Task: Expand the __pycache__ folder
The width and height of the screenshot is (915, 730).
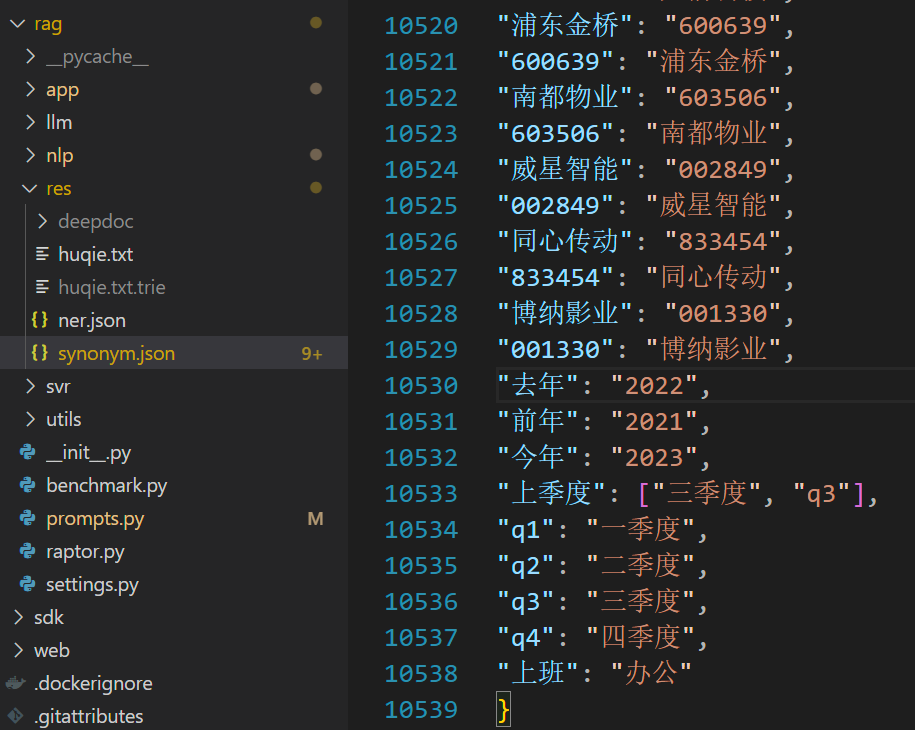Action: coord(30,57)
